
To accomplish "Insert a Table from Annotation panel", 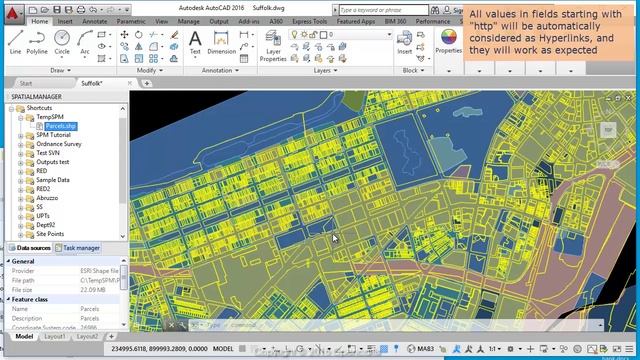I will tap(244, 58).
